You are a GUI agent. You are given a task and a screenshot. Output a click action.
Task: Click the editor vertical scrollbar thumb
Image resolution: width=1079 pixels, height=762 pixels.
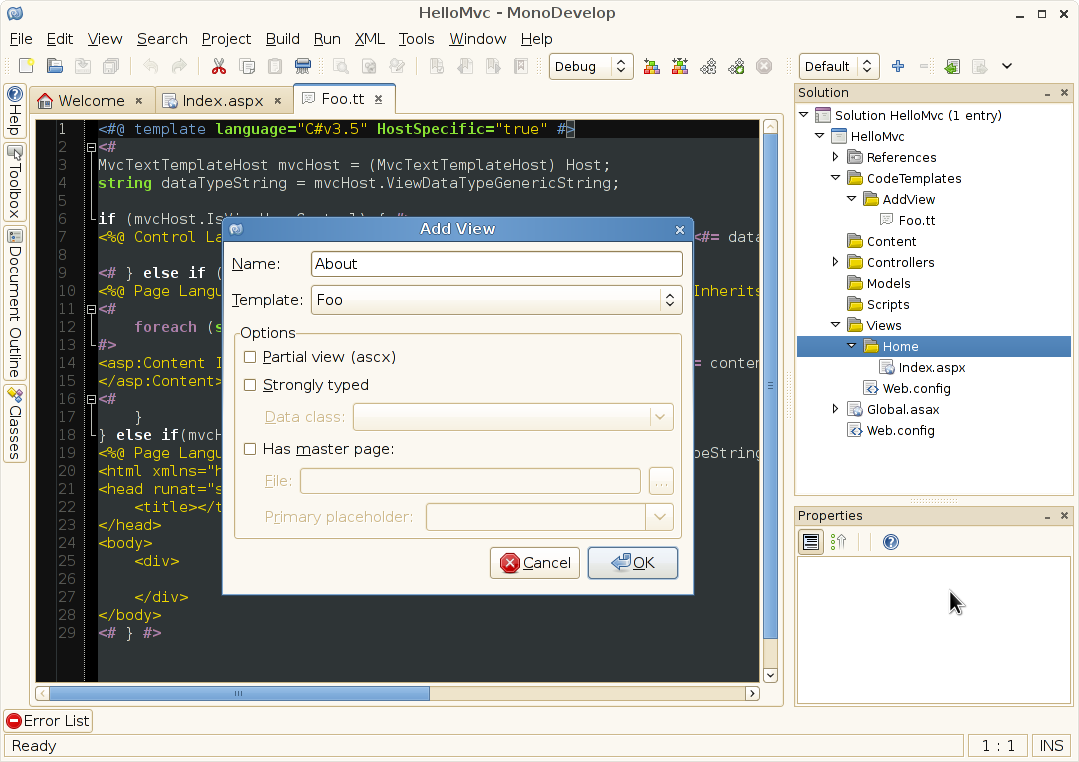771,385
